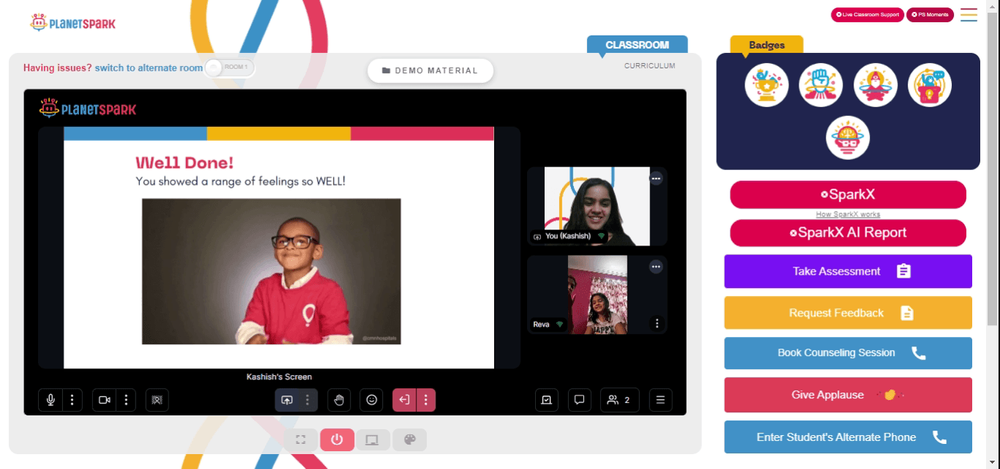Enter fullscreen mode below the video
1000x469 pixels.
point(301,440)
